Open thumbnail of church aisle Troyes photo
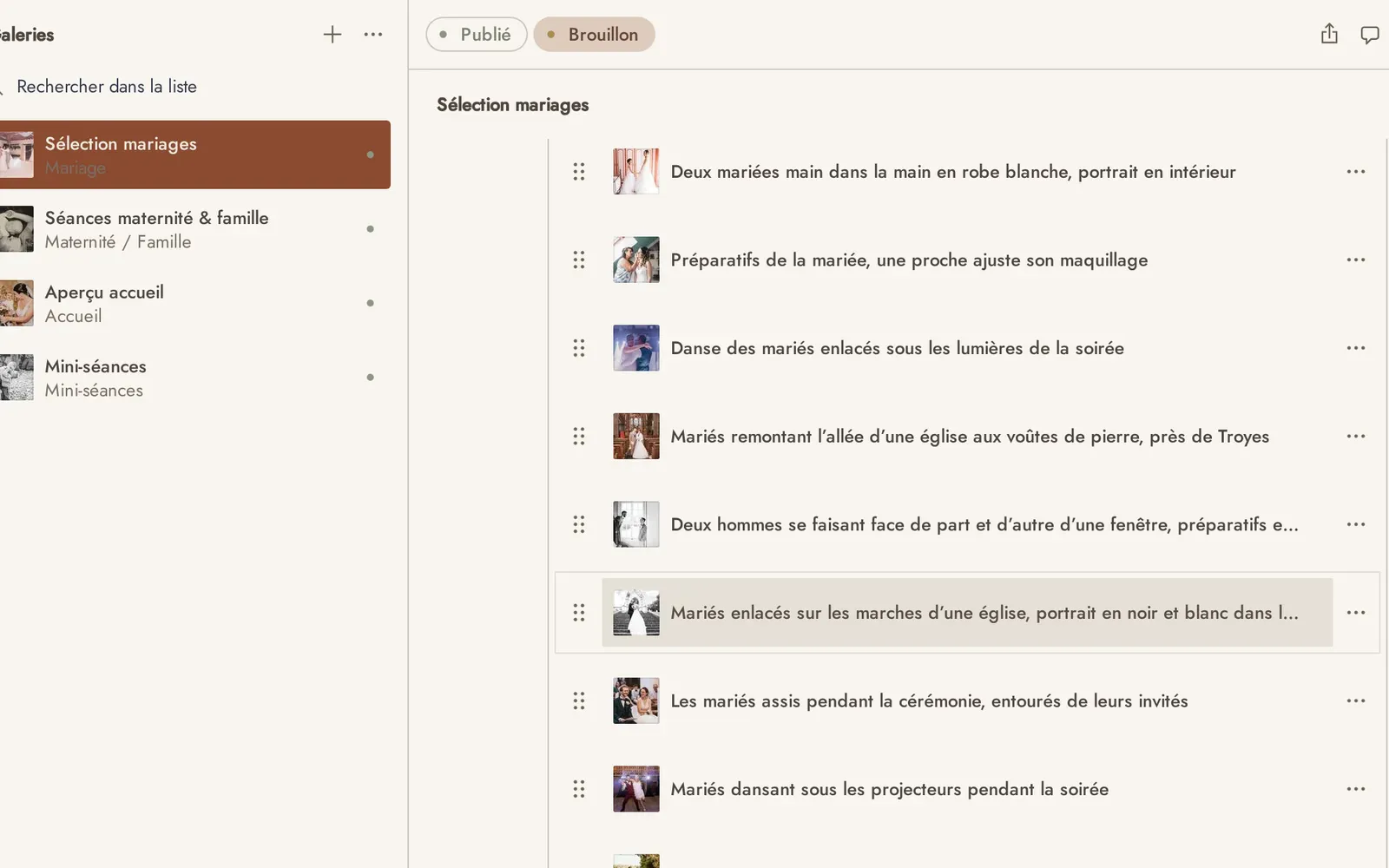 coord(636,436)
